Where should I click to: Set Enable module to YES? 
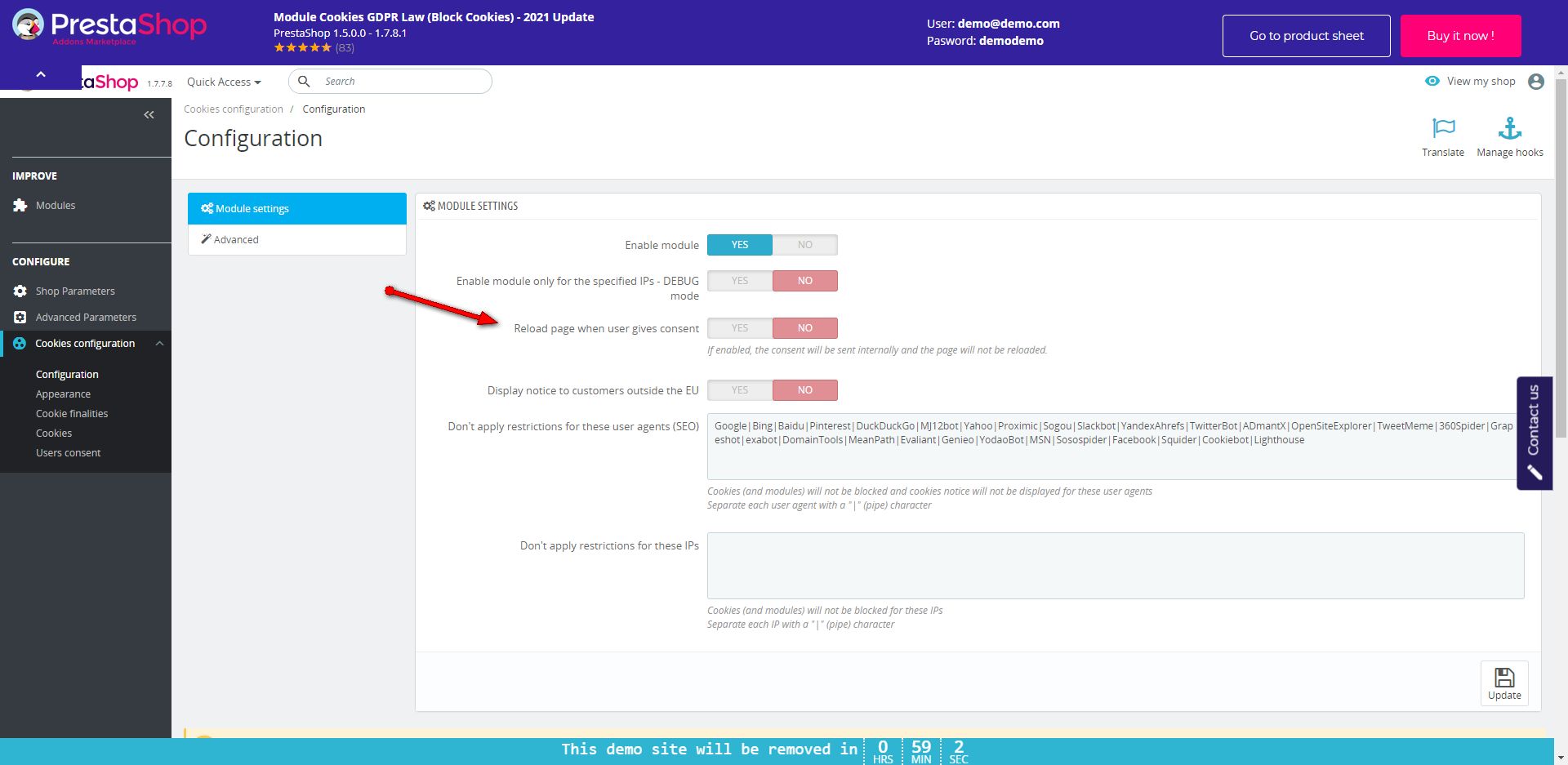tap(740, 245)
